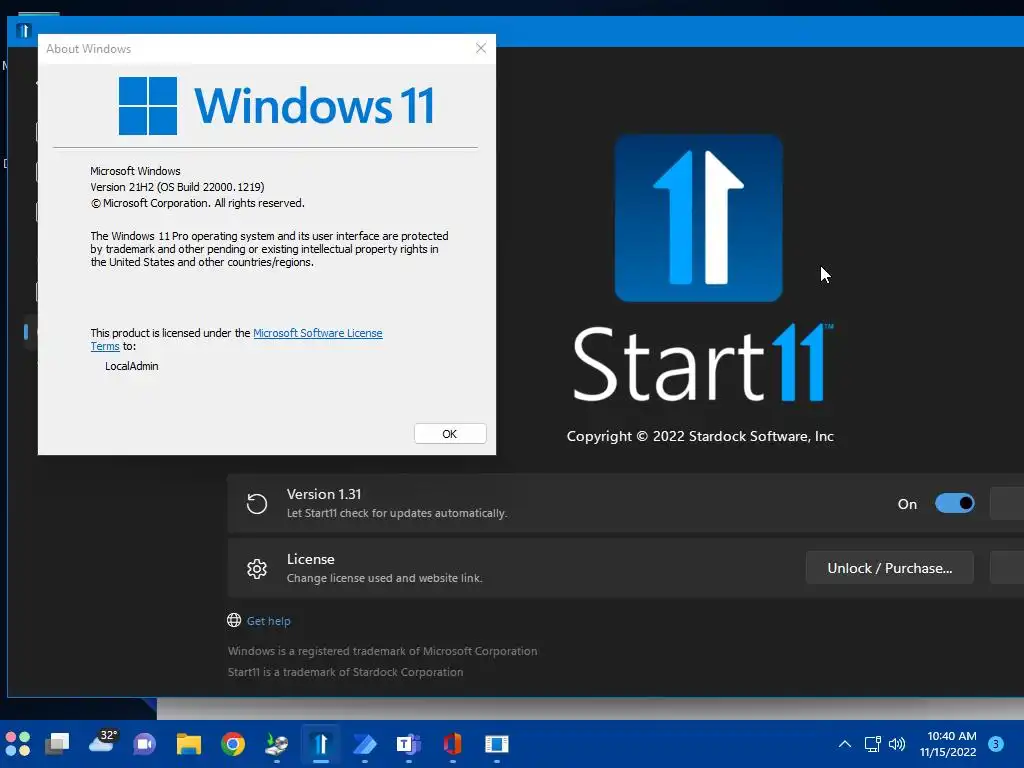Expand hidden system tray icons chevron
1024x768 pixels.
point(844,744)
